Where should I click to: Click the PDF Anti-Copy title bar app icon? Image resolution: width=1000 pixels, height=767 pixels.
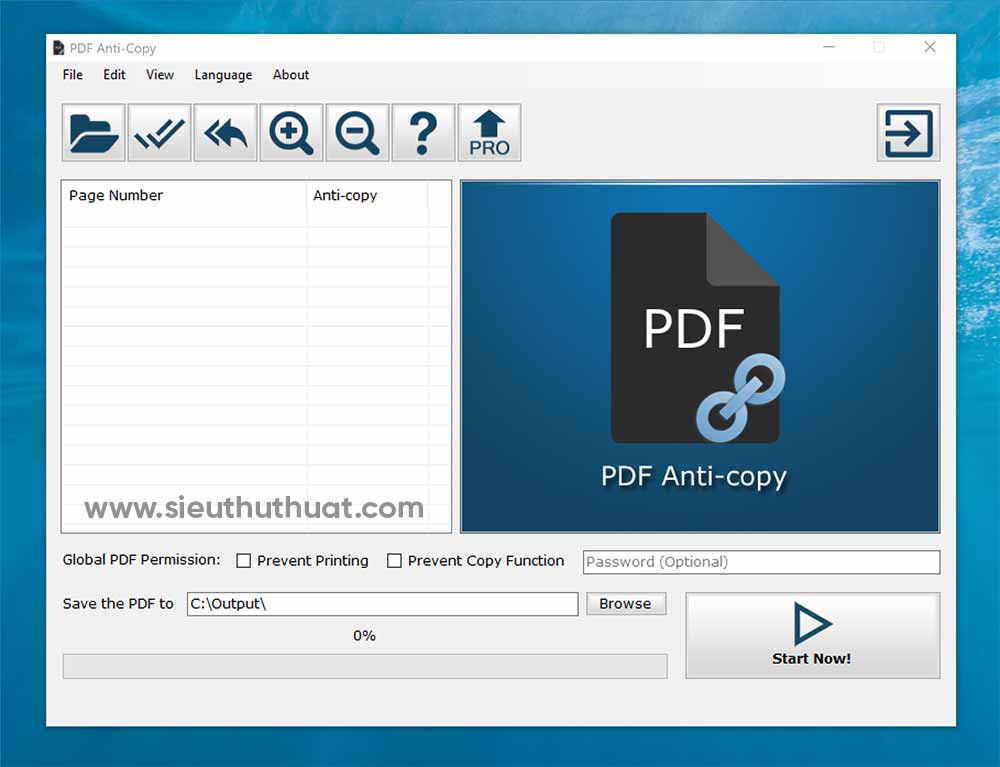[59, 48]
